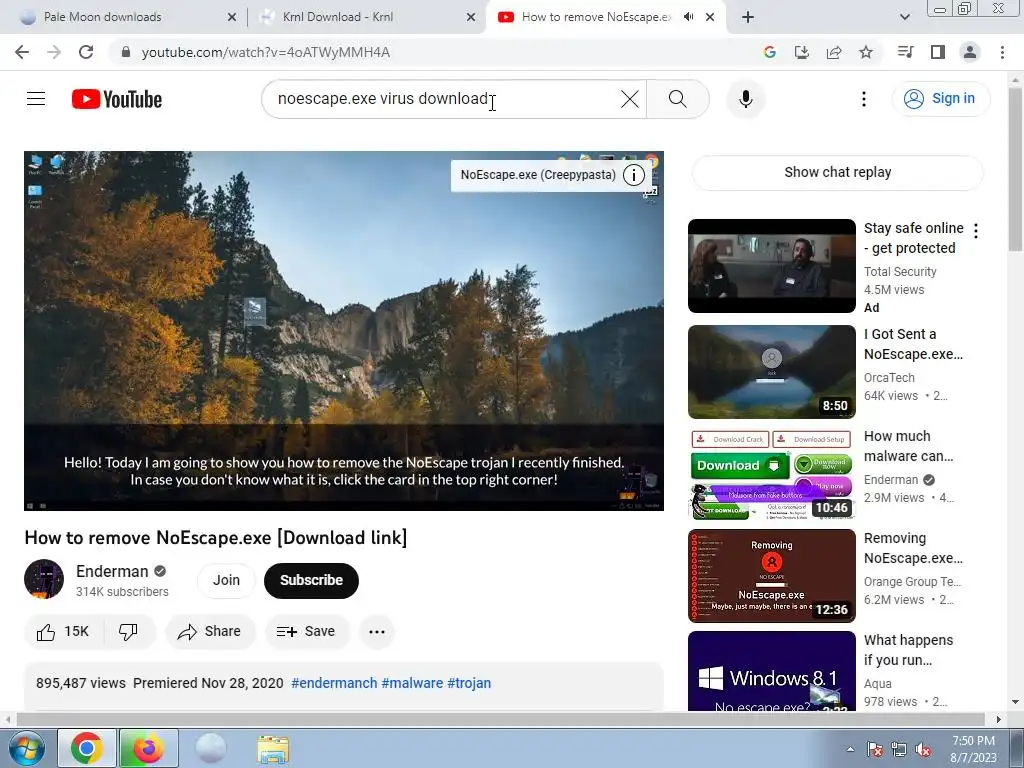Click the muted volume tray icon
Screen dimensions: 1024x768
click(923, 750)
